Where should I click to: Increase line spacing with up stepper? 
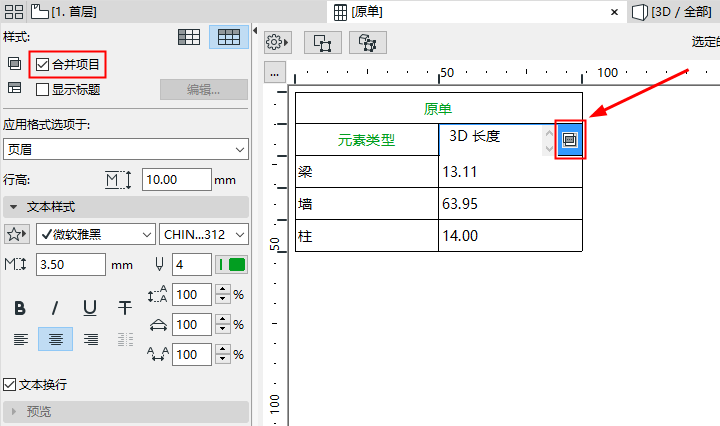point(223,290)
